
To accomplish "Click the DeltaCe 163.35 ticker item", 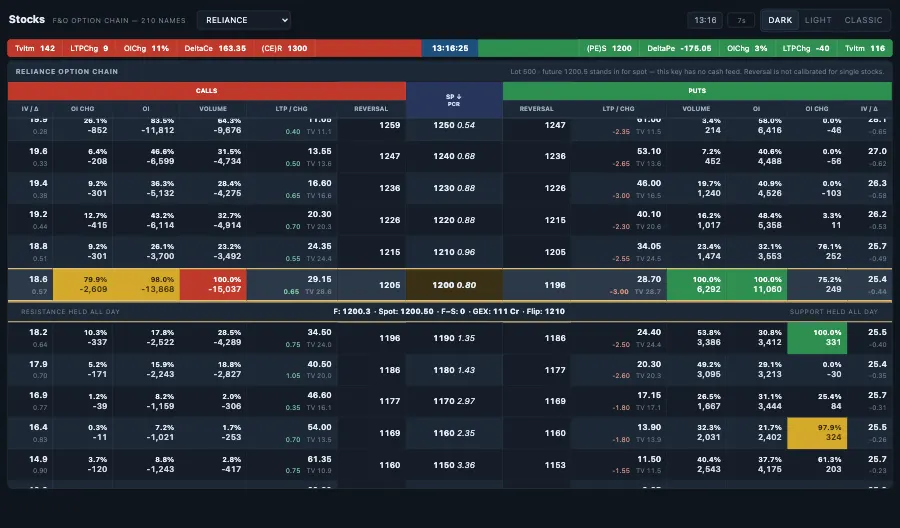I will pyautogui.click(x=215, y=48).
